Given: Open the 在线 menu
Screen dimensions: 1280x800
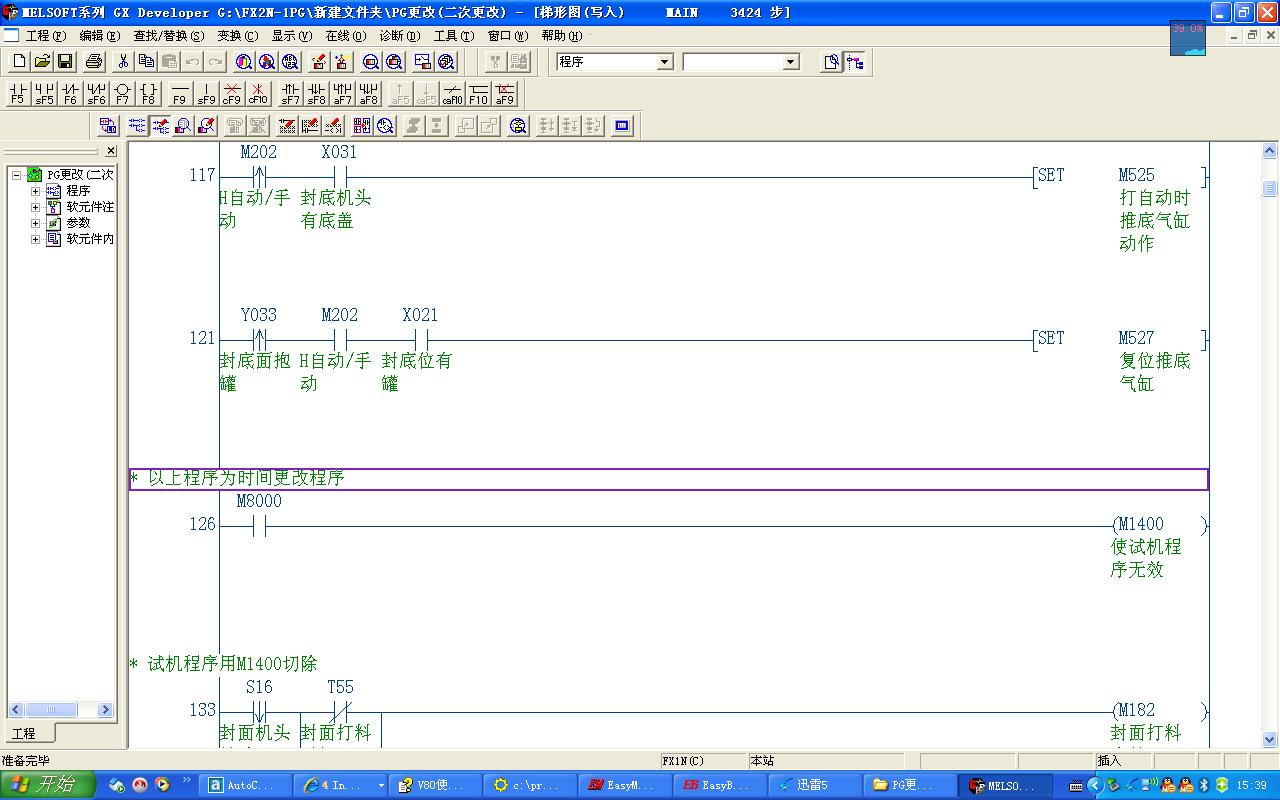Looking at the screenshot, I should click(x=345, y=35).
